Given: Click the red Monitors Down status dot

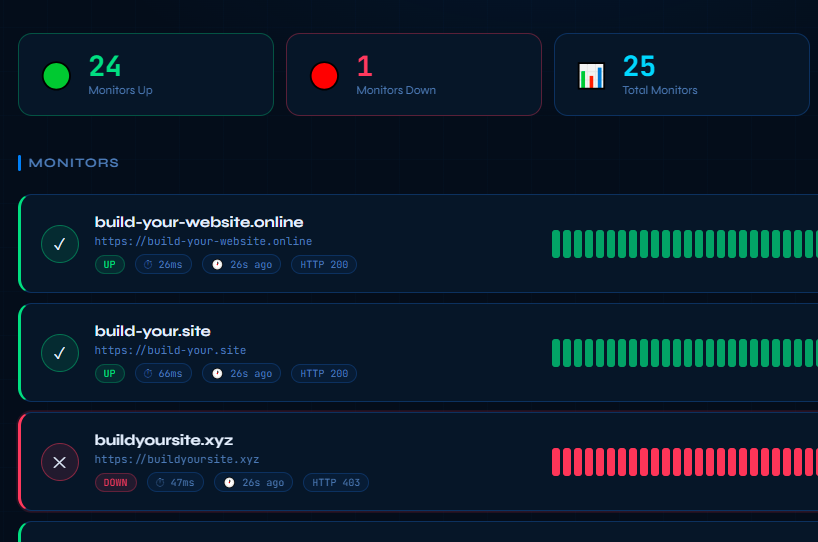Looking at the screenshot, I should point(324,76).
